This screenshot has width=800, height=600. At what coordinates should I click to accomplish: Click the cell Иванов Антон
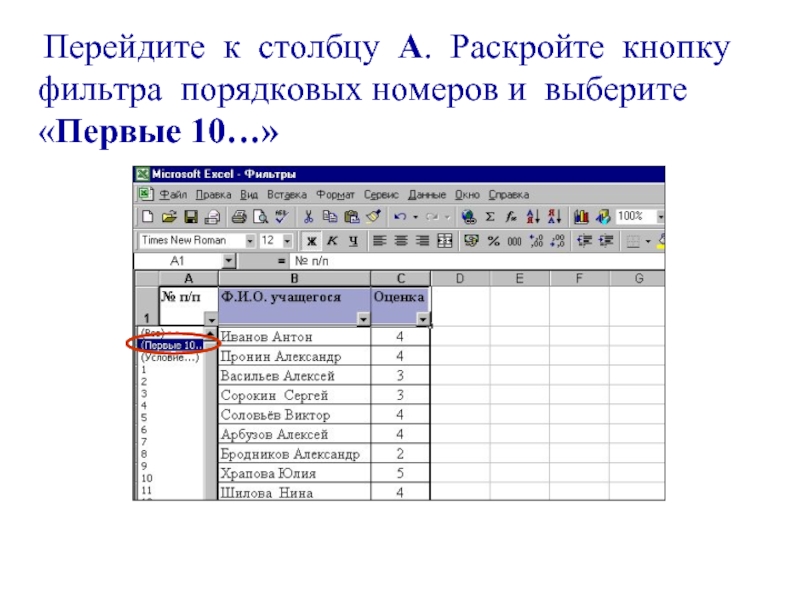294,337
